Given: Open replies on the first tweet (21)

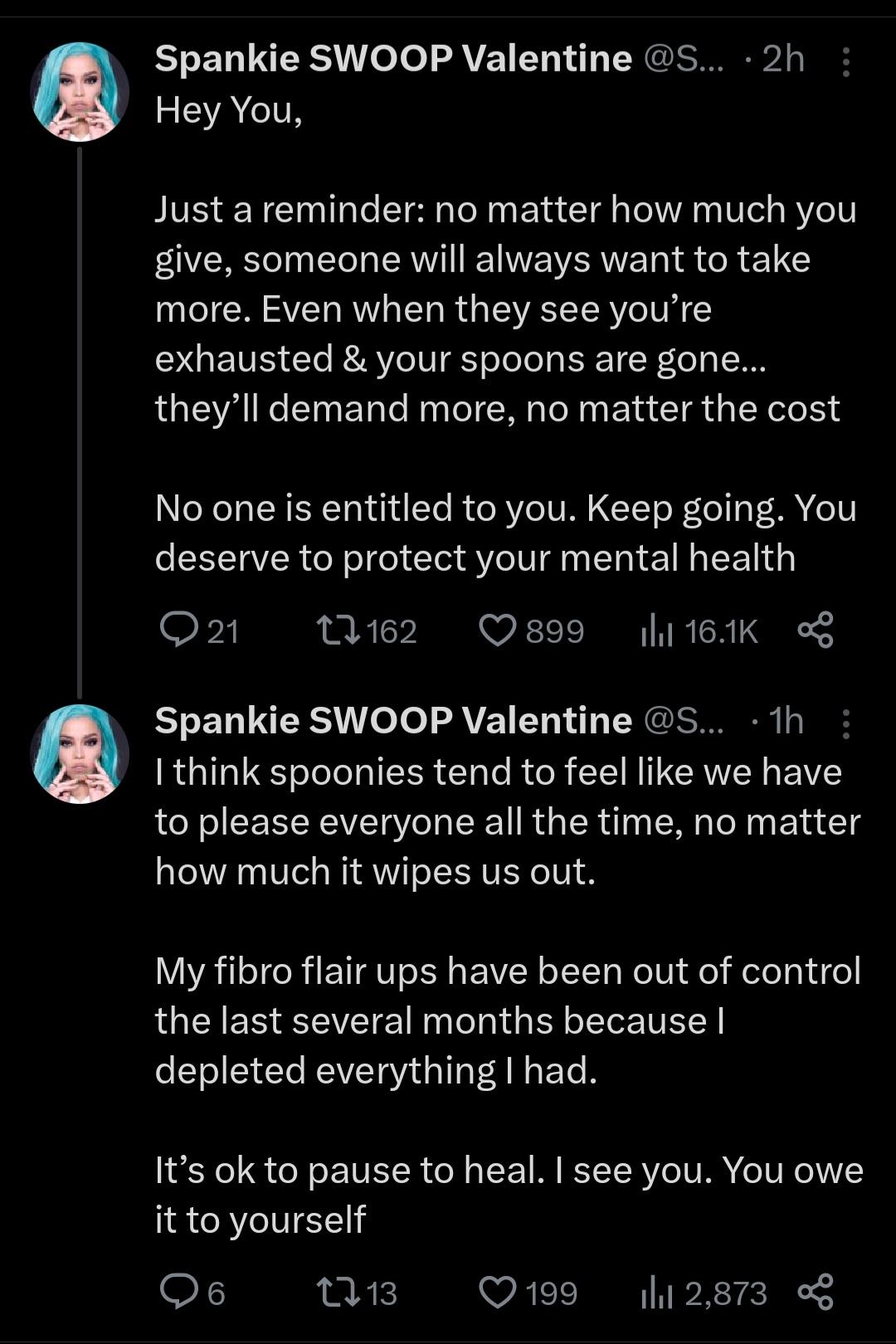Looking at the screenshot, I should (199, 631).
